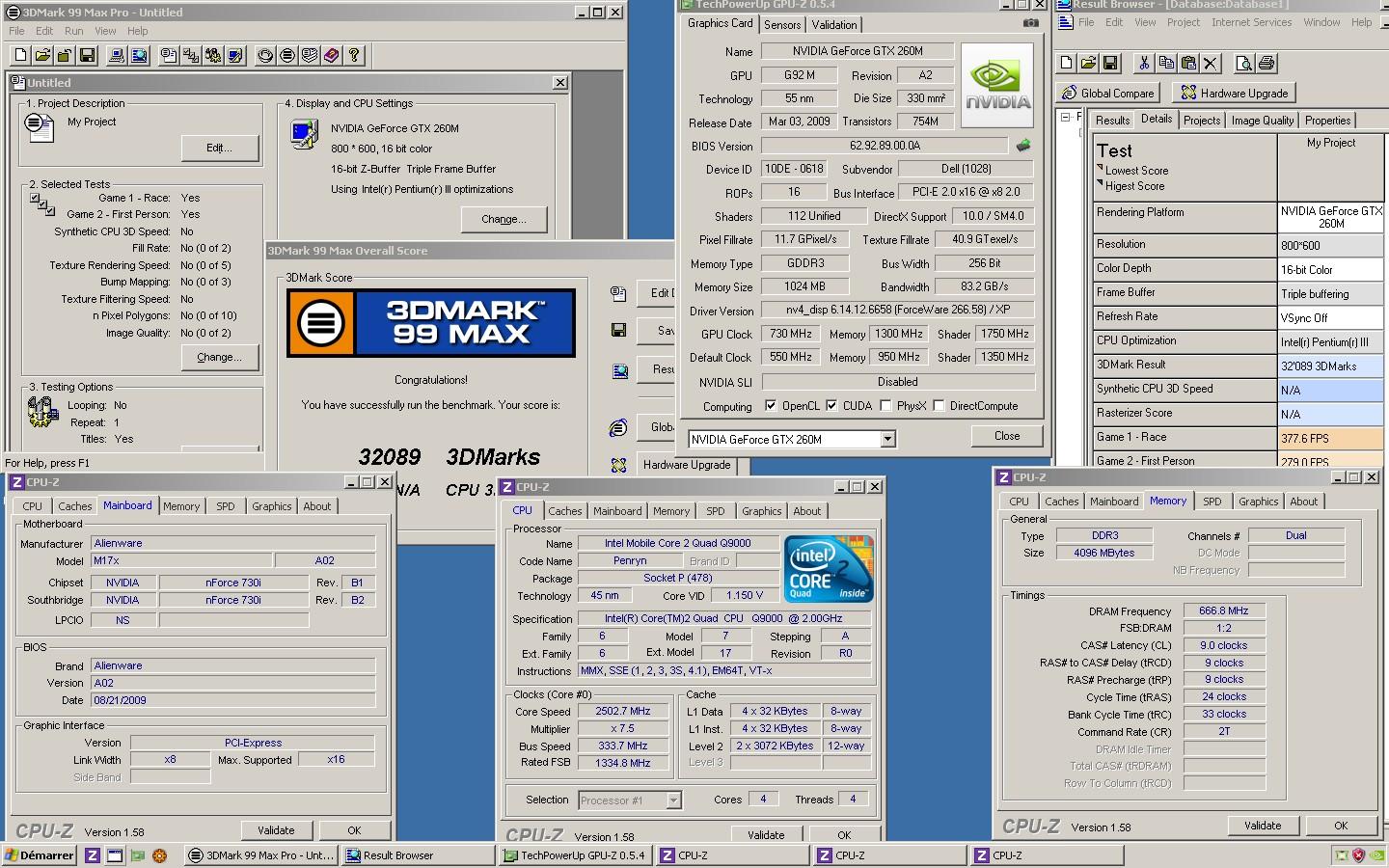The width and height of the screenshot is (1389, 868).
Task: Click the checklist tests icon in 3DMark toolbar
Action: point(191,56)
